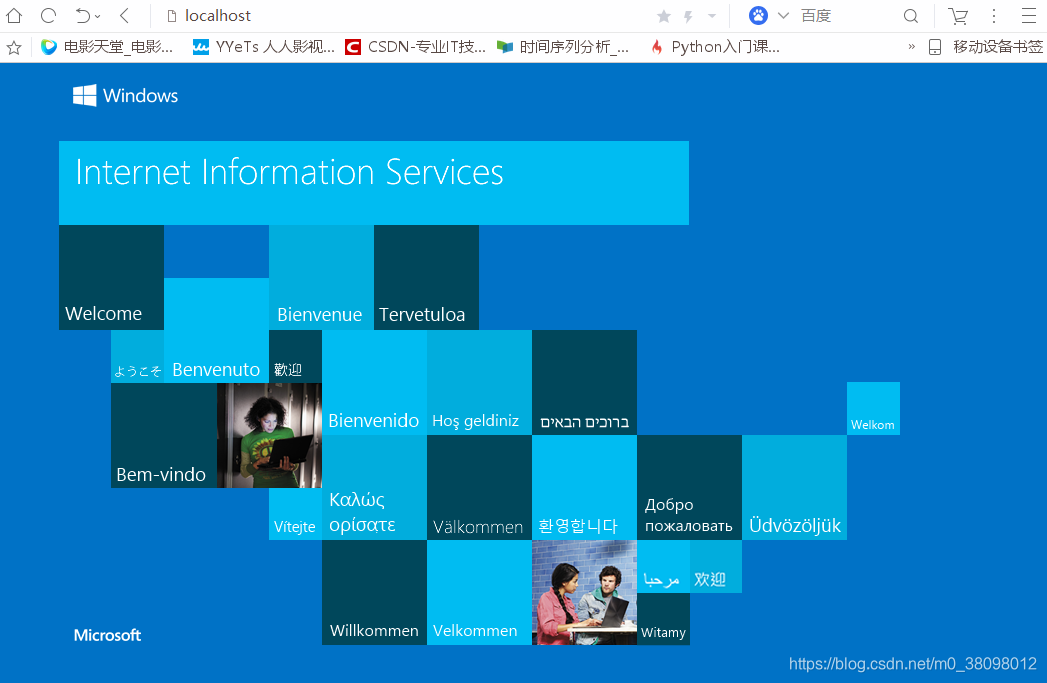Click the lightning speed-mode icon

pyautogui.click(x=688, y=16)
